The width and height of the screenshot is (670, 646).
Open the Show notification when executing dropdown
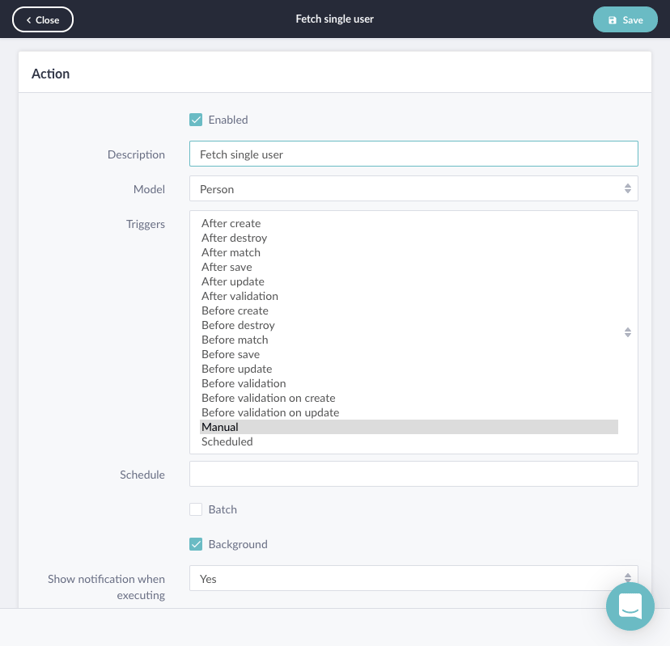pos(413,579)
